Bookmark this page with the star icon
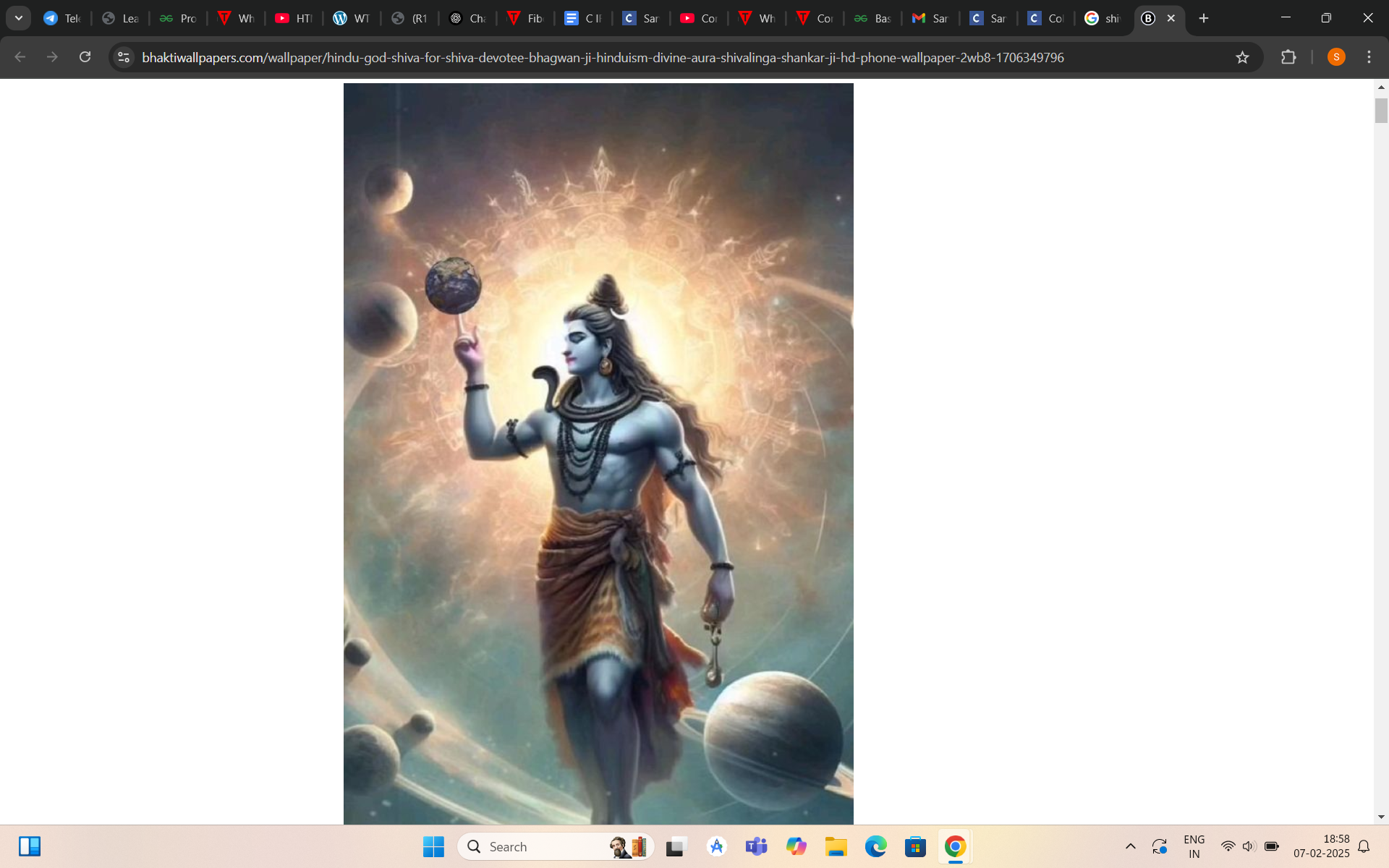Viewport: 1389px width, 868px height. click(1242, 57)
